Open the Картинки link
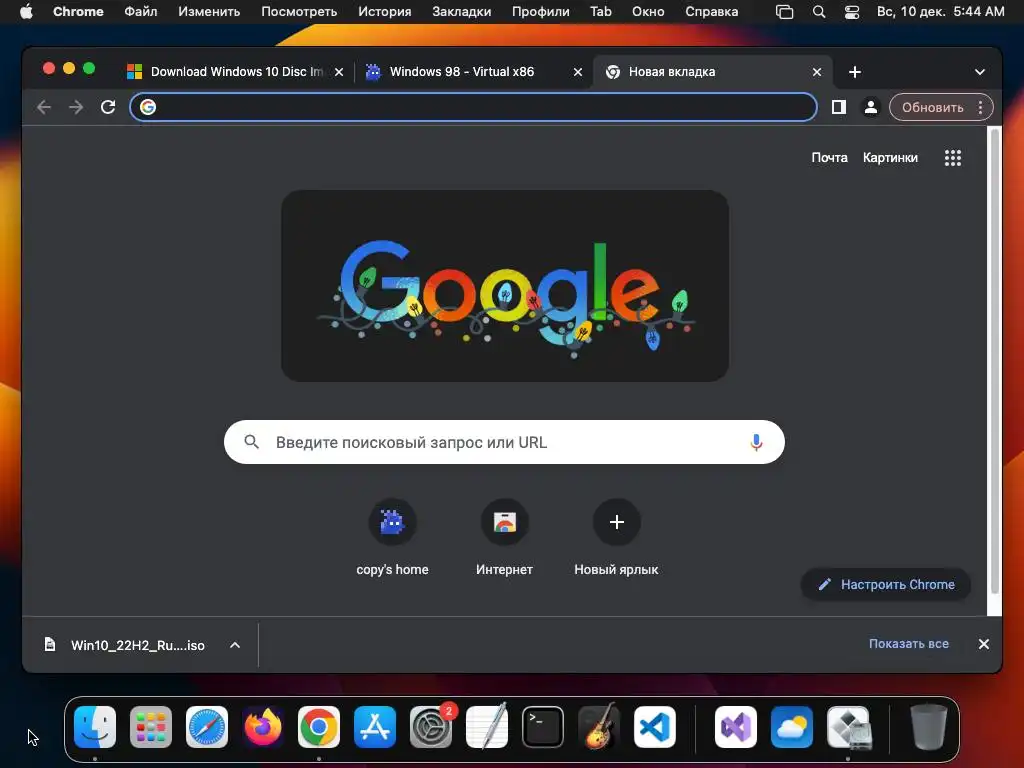Viewport: 1024px width, 768px height. click(890, 157)
